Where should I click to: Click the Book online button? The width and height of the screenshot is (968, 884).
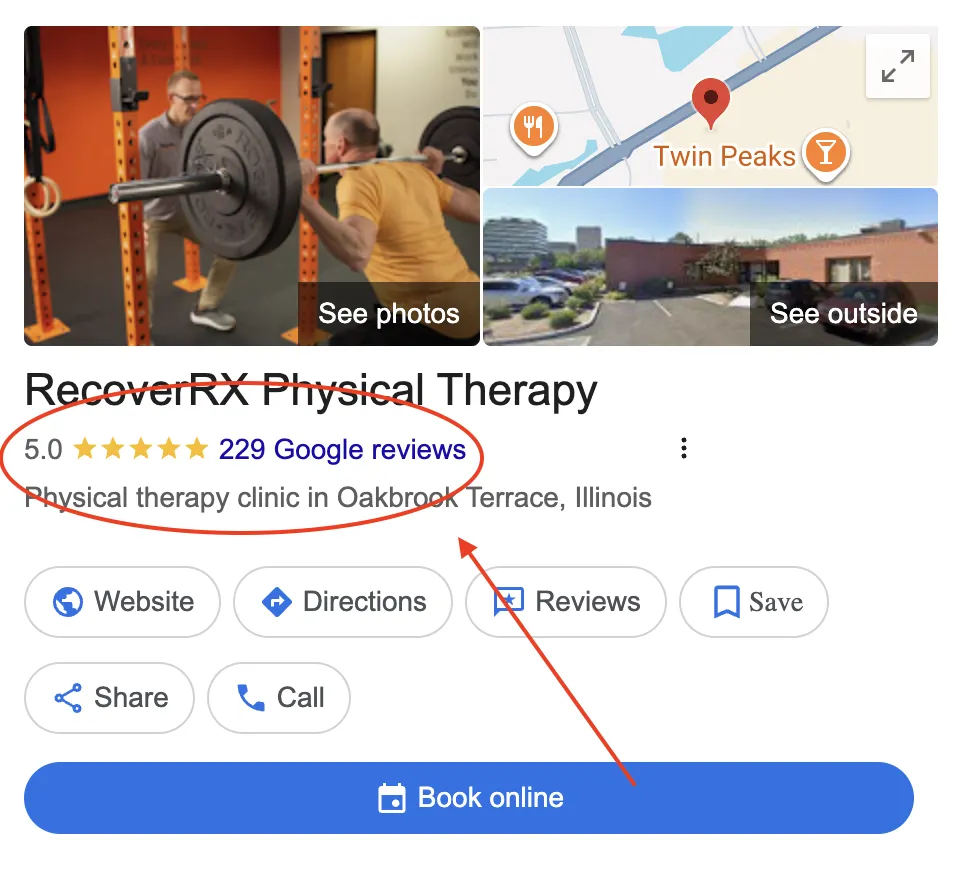pyautogui.click(x=469, y=798)
